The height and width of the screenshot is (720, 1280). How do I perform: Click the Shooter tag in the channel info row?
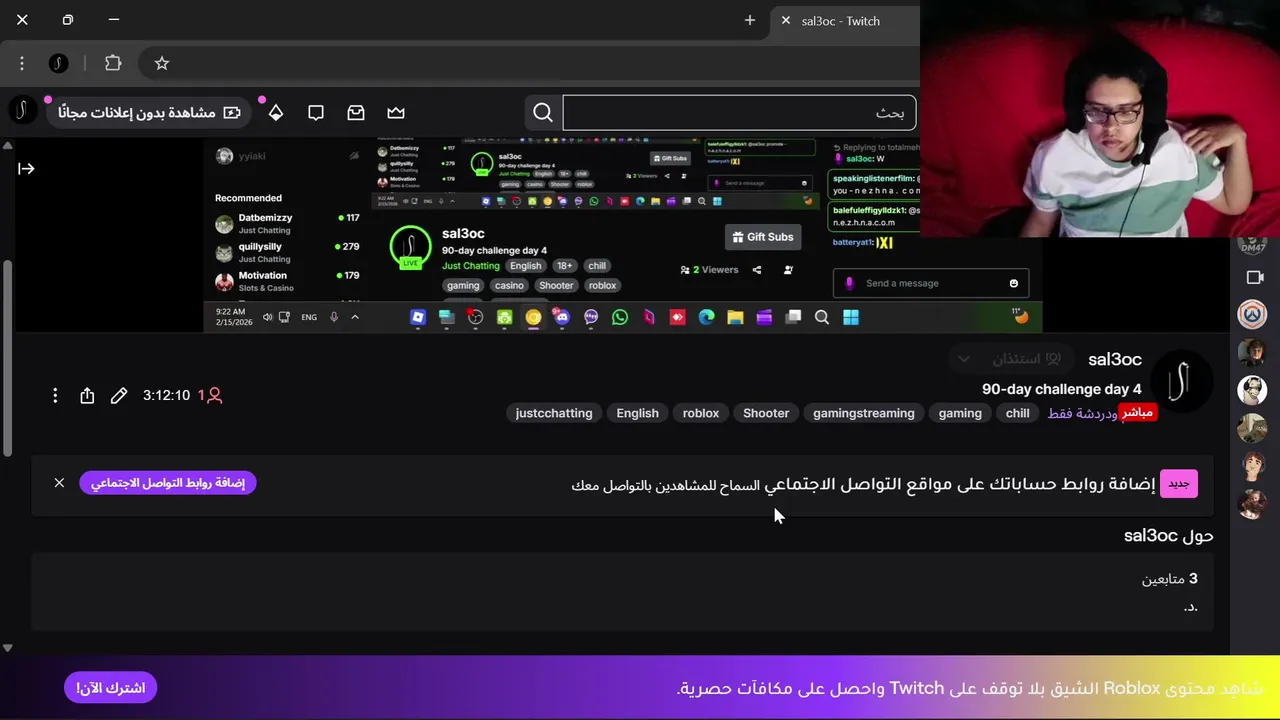[x=766, y=413]
